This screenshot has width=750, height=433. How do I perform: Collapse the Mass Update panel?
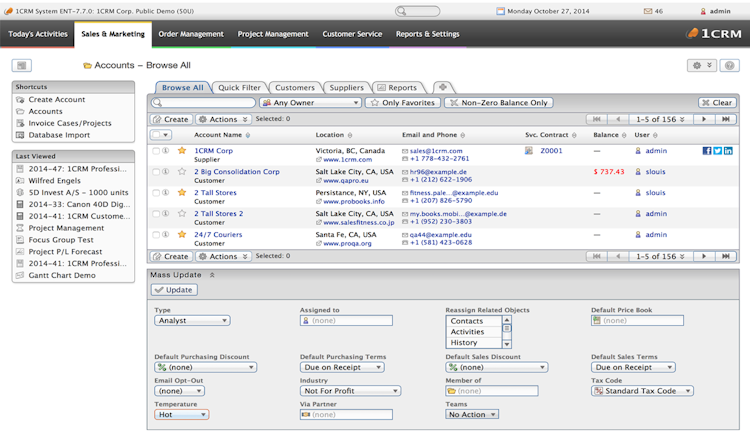pos(212,275)
